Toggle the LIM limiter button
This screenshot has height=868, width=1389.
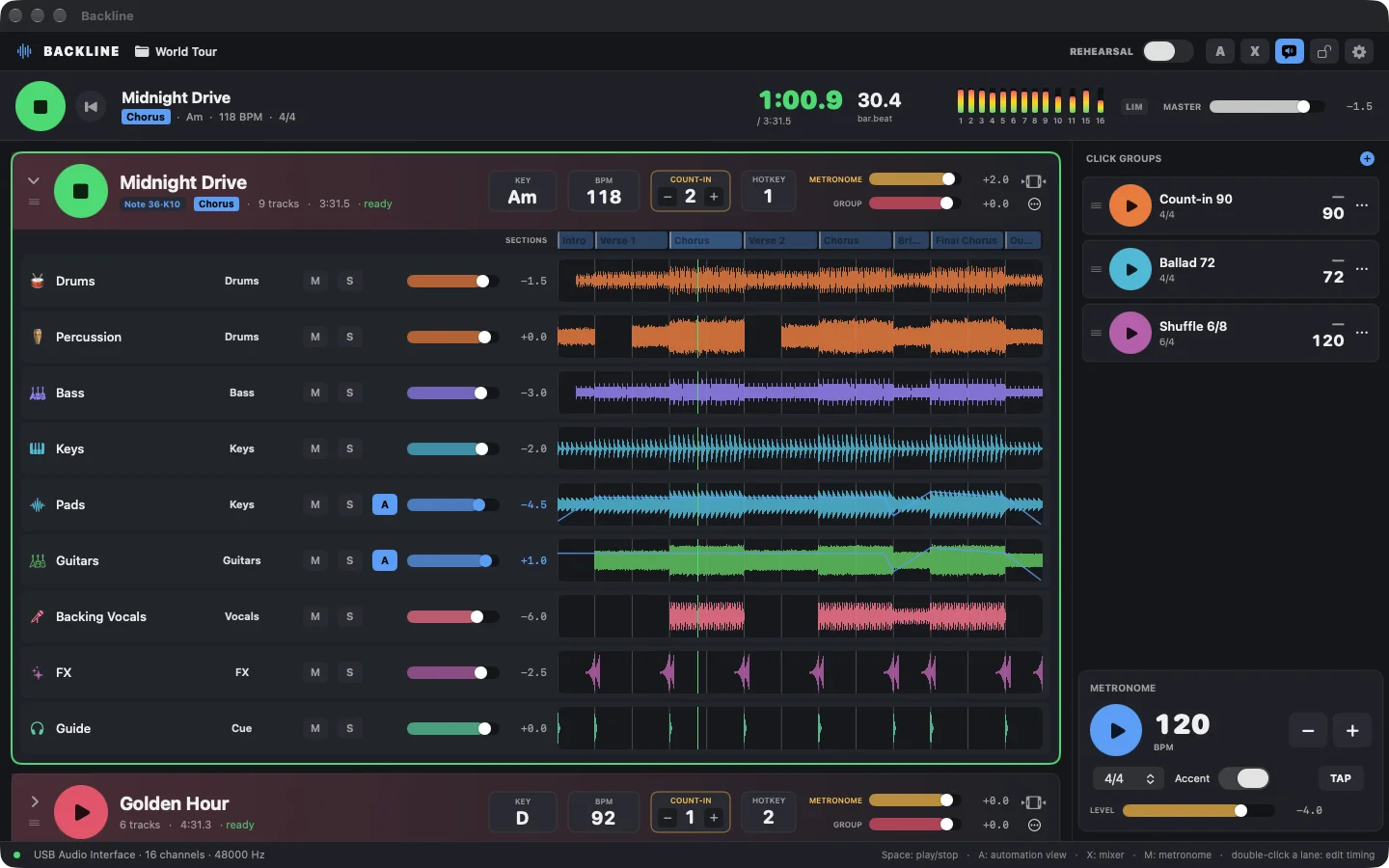pyautogui.click(x=1134, y=107)
